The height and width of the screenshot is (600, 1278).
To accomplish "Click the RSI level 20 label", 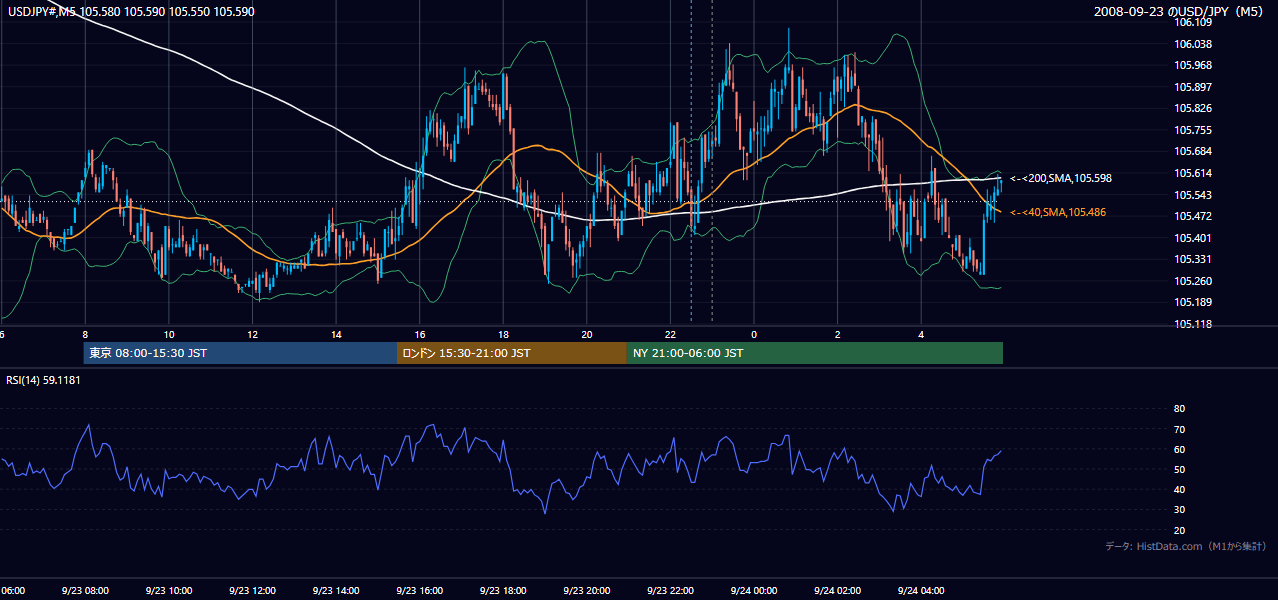I will pyautogui.click(x=1179, y=531).
